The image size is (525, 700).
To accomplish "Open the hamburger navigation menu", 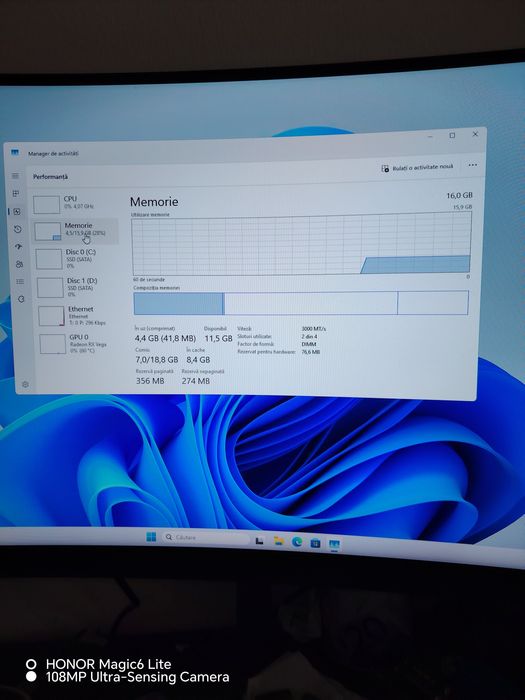I will [x=15, y=176].
